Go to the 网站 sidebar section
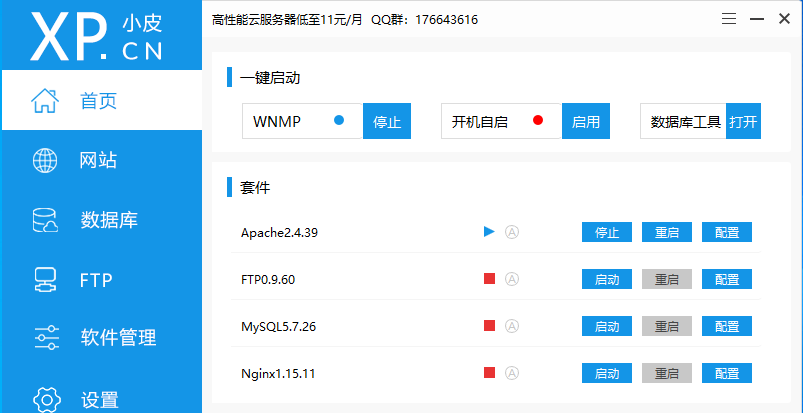The image size is (803, 413). pyautogui.click(x=102, y=160)
